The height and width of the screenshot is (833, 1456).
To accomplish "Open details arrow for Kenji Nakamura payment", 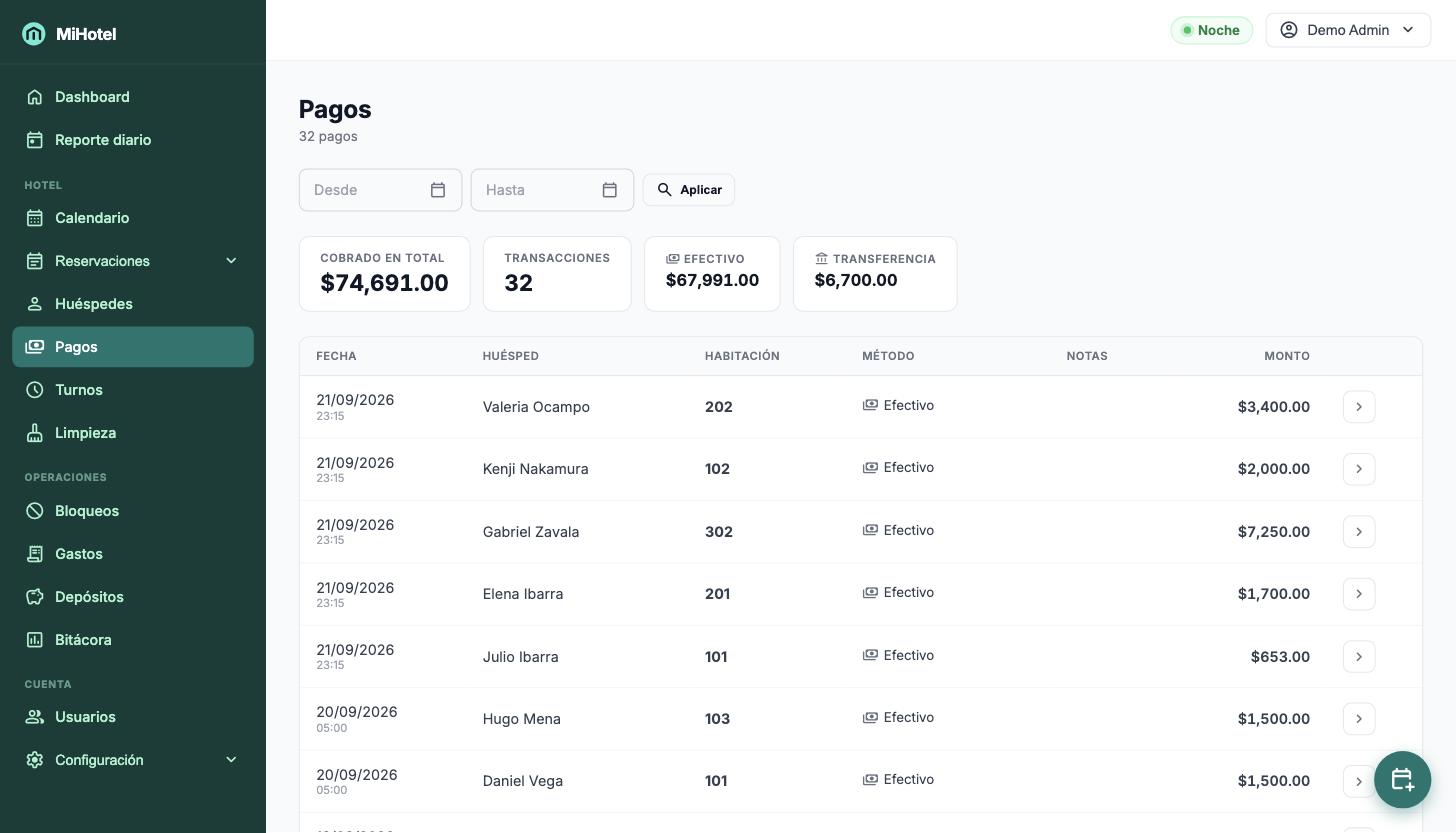I will point(1359,469).
